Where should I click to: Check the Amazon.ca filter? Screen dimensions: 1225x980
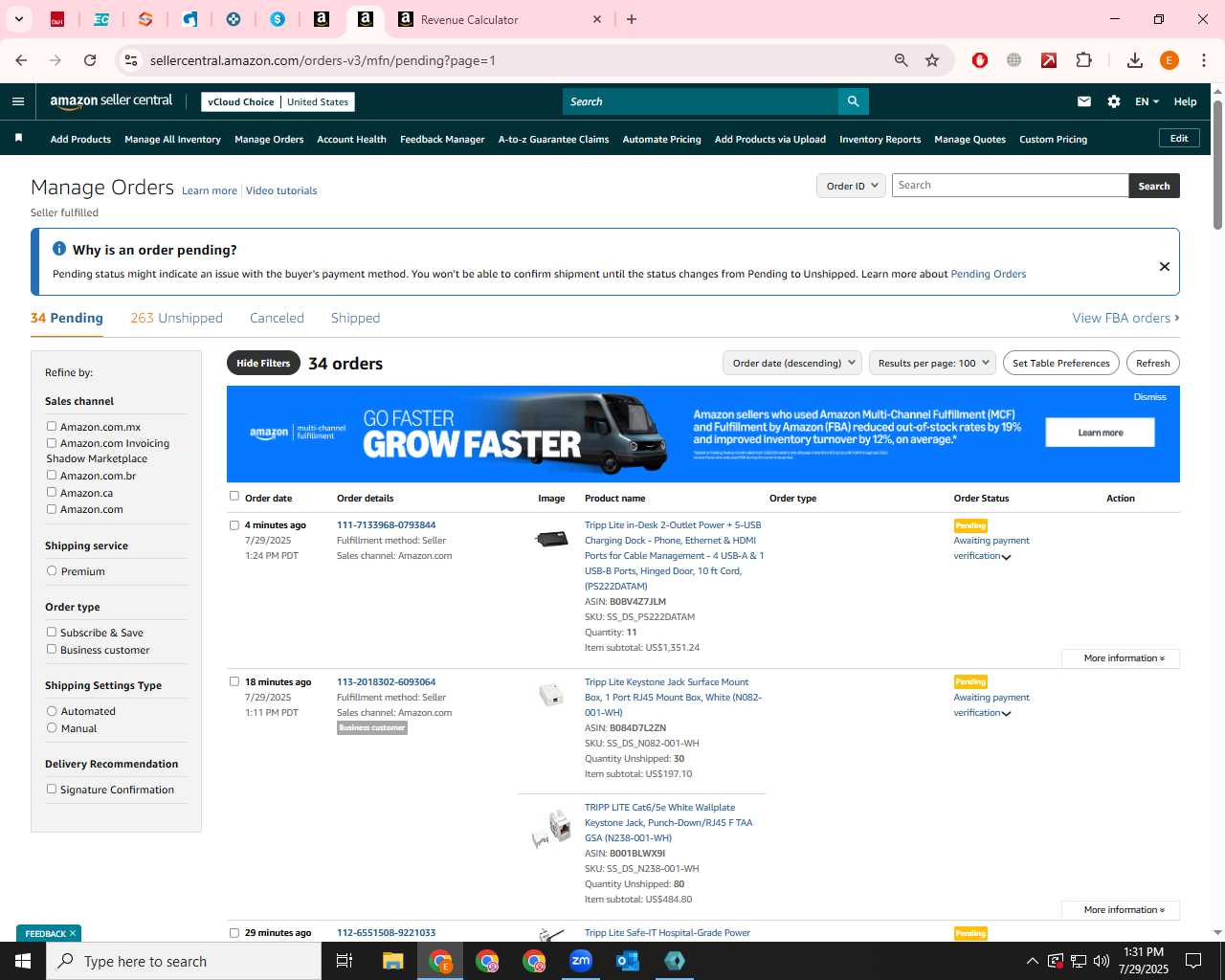pos(52,492)
